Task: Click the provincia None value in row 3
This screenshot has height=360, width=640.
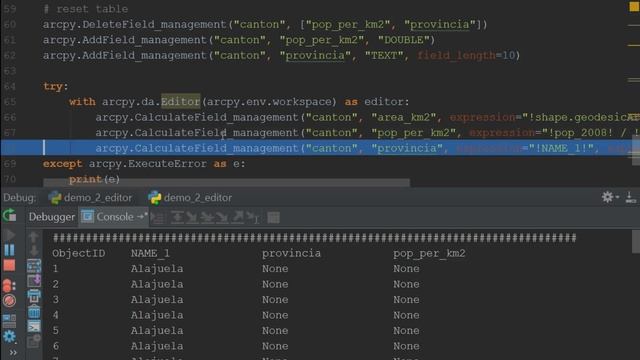Action: click(275, 300)
